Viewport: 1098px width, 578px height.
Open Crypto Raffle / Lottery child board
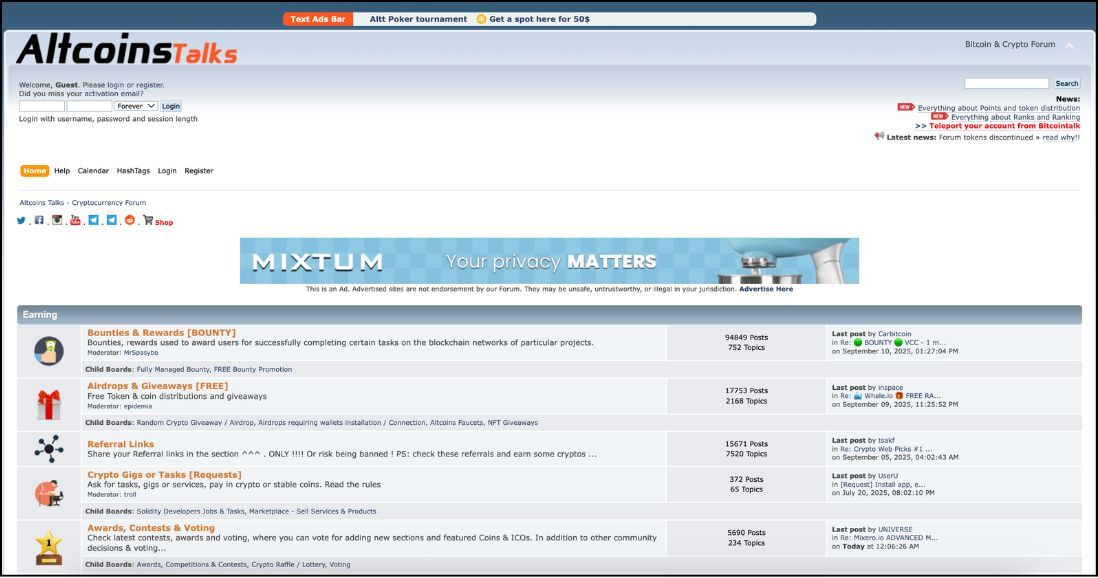coord(289,565)
